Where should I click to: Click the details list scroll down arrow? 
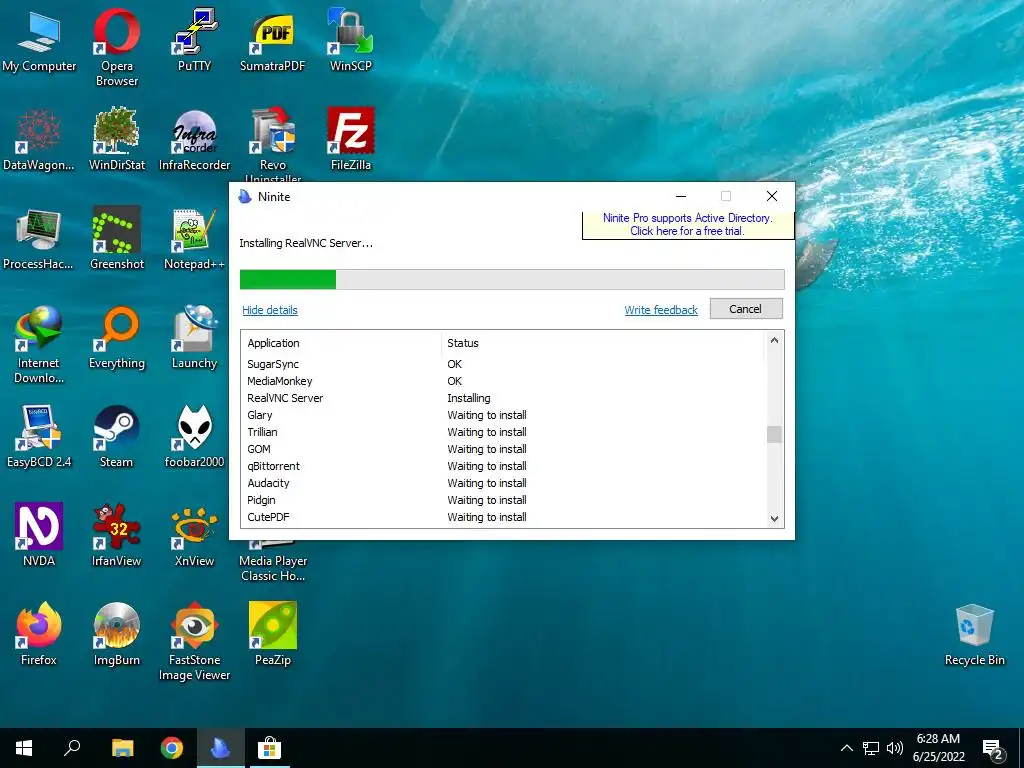click(774, 519)
